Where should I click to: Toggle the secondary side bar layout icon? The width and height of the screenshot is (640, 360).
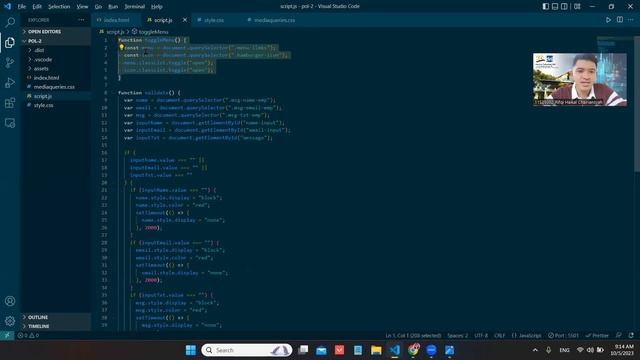(564, 6)
